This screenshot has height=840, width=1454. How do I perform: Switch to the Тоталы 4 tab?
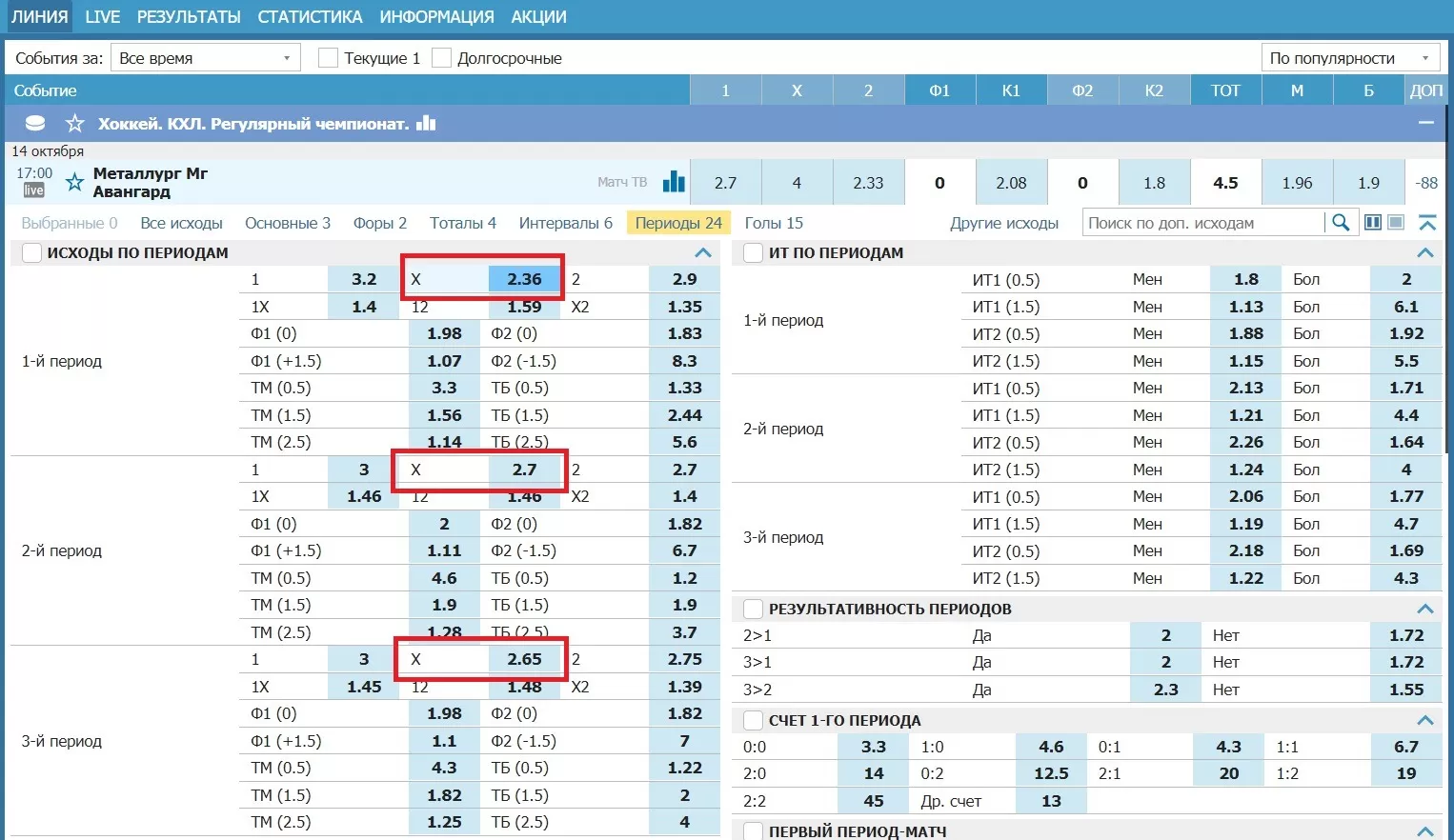462,223
